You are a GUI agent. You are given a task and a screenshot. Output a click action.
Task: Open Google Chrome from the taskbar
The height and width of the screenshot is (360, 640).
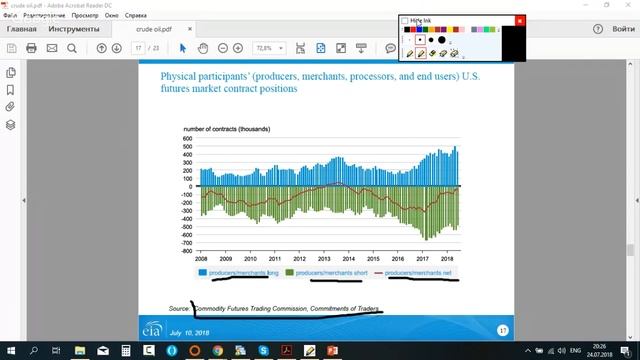[218, 351]
